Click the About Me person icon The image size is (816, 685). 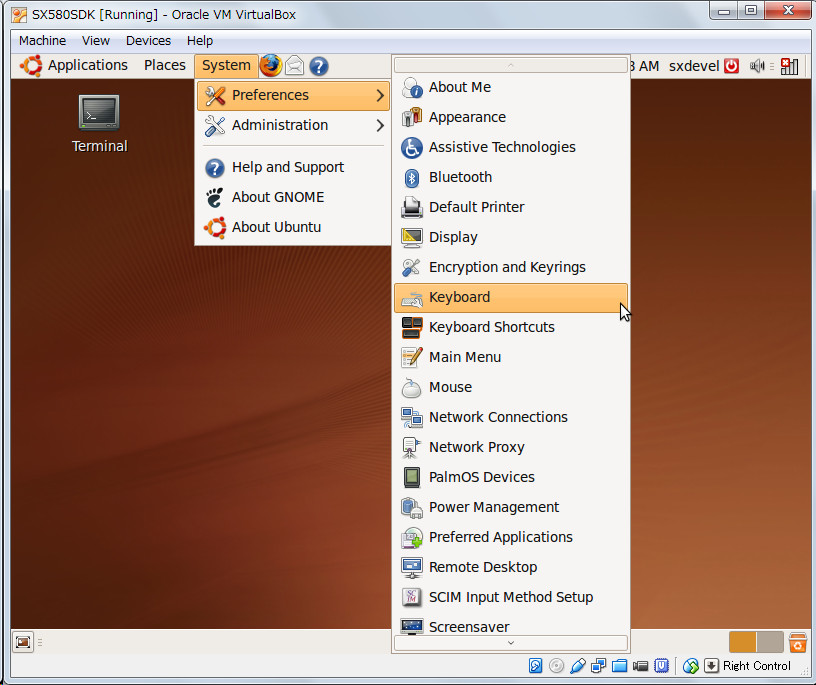tap(412, 87)
